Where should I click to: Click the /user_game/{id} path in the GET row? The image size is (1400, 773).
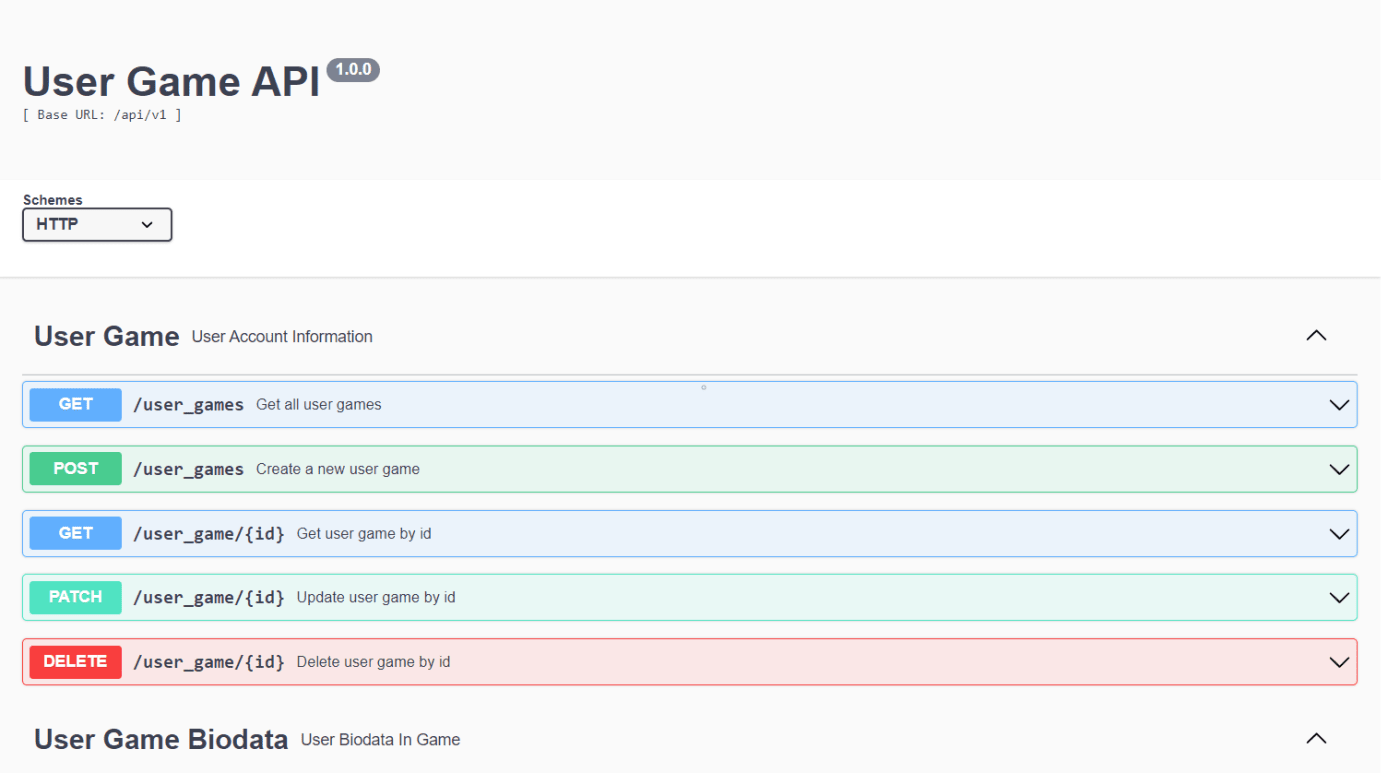tap(209, 534)
